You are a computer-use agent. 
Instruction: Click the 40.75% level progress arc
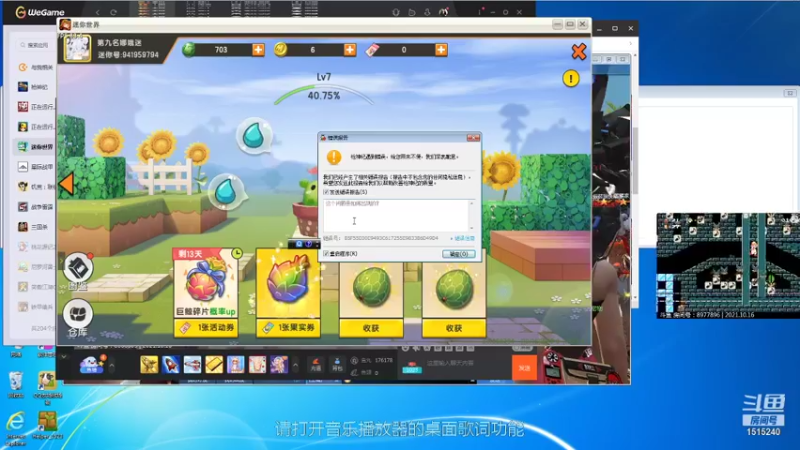point(323,93)
